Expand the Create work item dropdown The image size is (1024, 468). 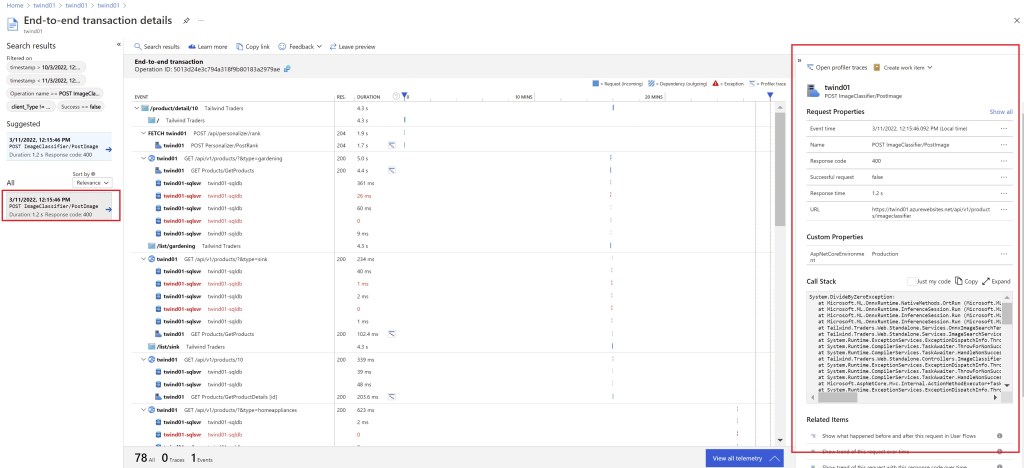coord(902,67)
